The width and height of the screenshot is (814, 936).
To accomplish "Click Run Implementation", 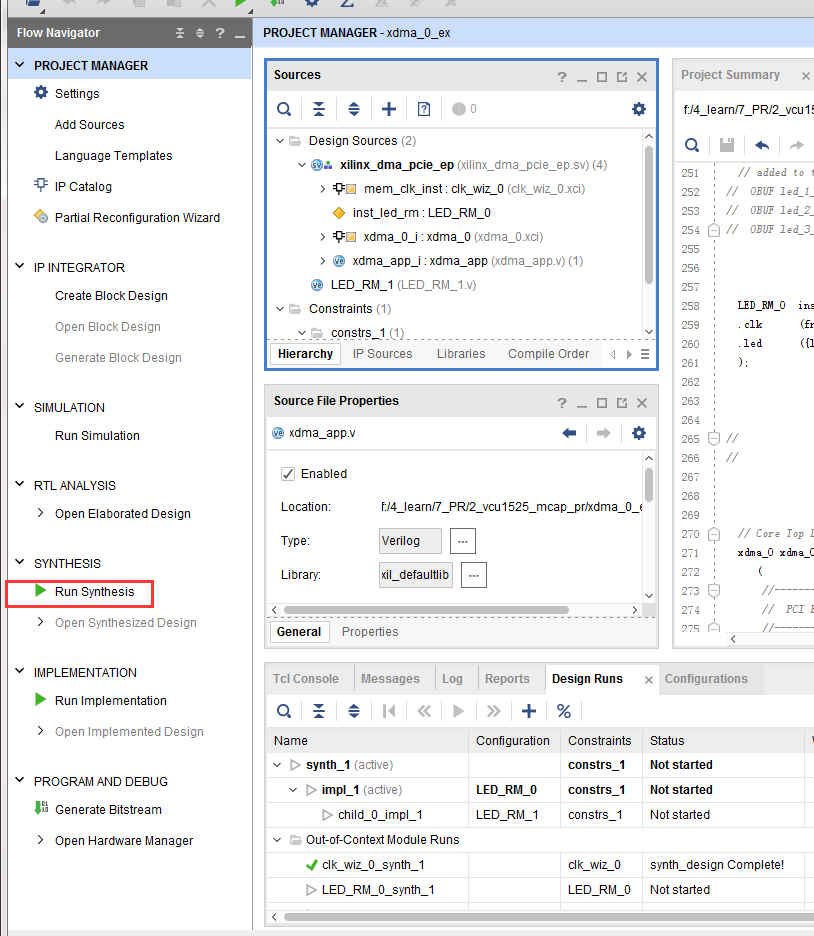I will (x=110, y=700).
